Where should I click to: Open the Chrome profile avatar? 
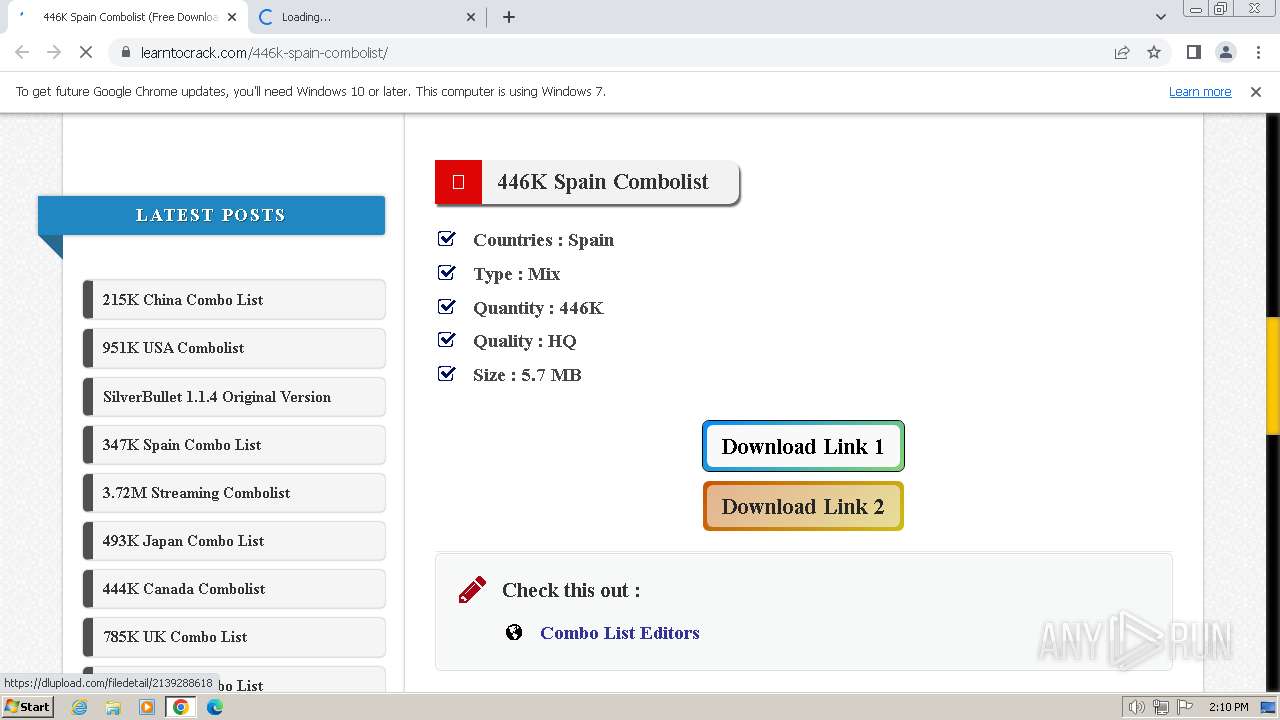pyautogui.click(x=1225, y=52)
